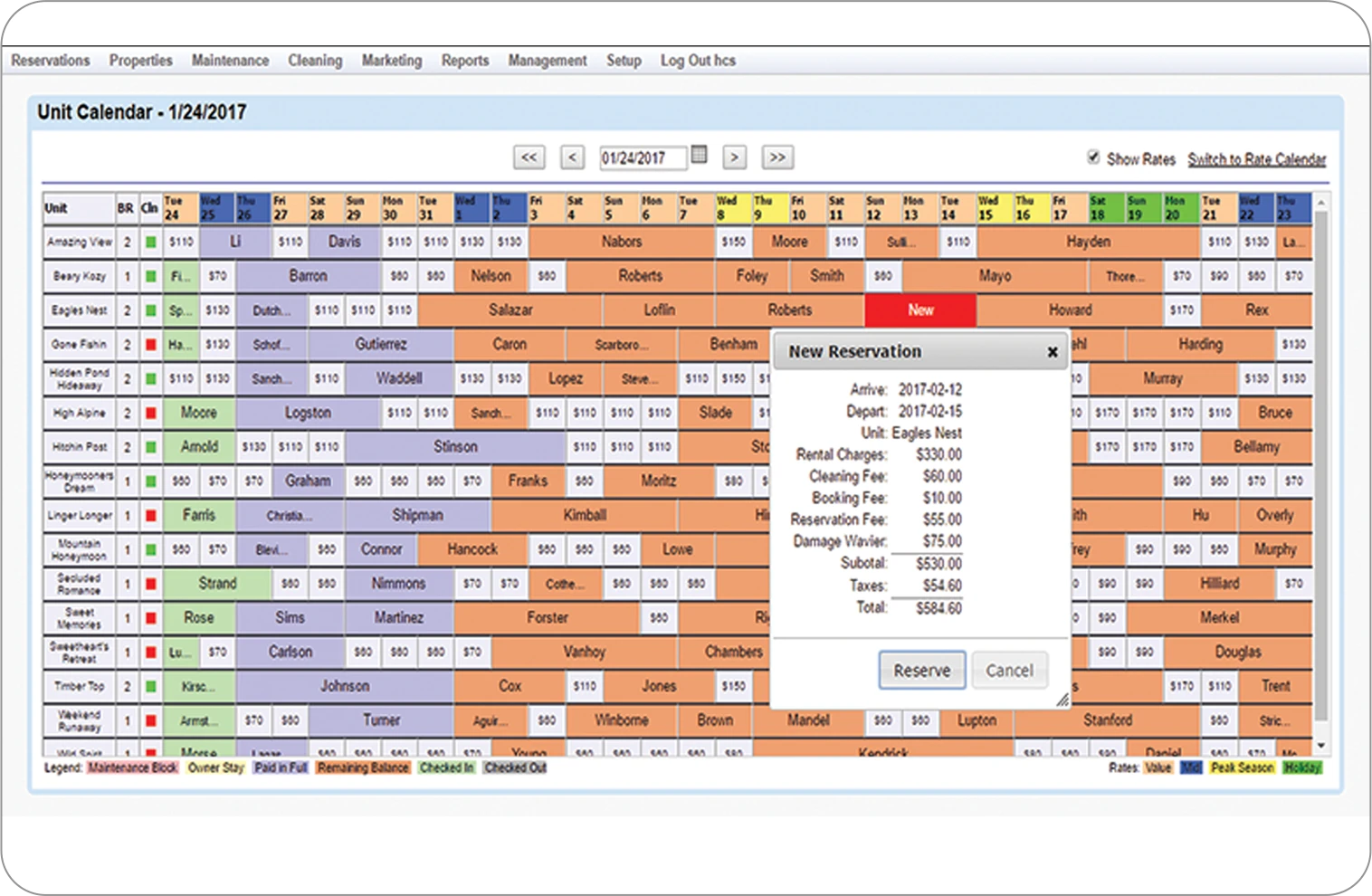Select the red New reservation block

pyautogui.click(x=920, y=310)
